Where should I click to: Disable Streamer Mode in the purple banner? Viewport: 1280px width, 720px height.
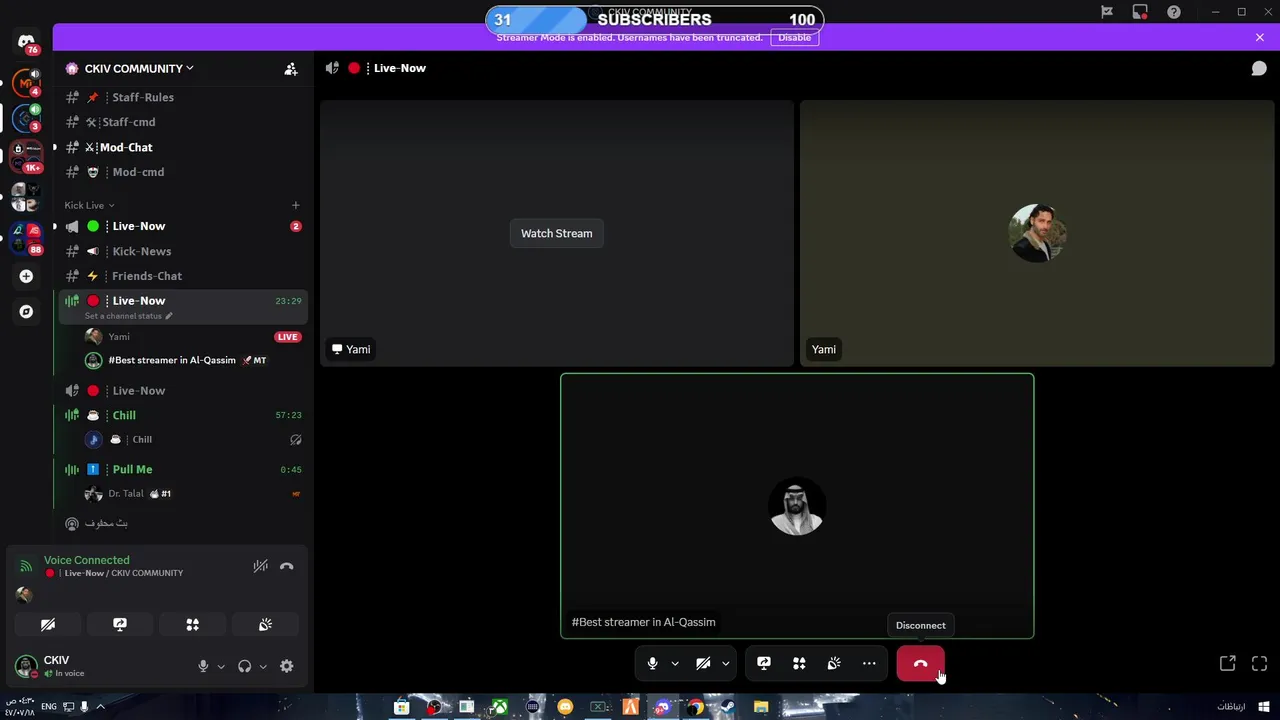click(795, 37)
